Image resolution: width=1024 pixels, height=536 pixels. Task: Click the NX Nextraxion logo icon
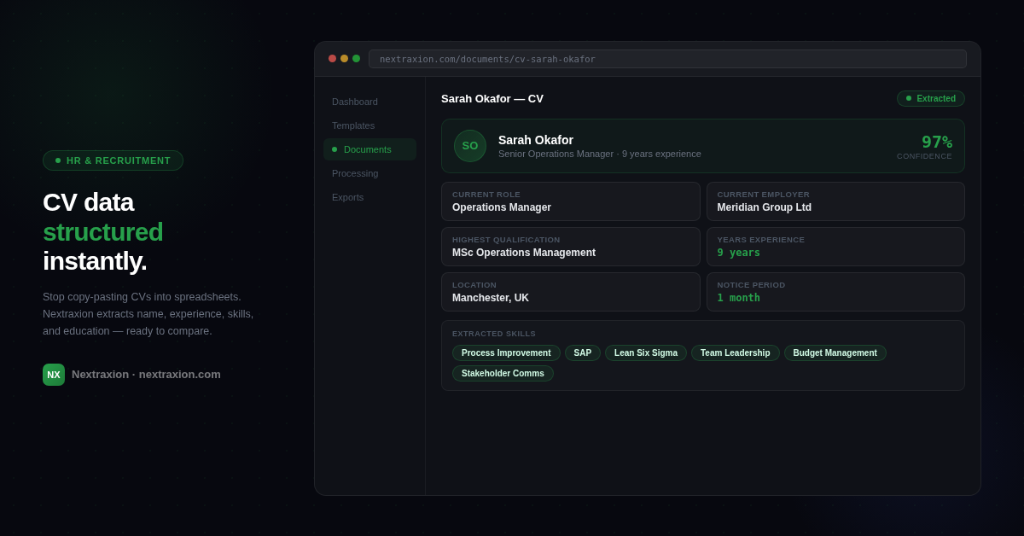(x=54, y=375)
